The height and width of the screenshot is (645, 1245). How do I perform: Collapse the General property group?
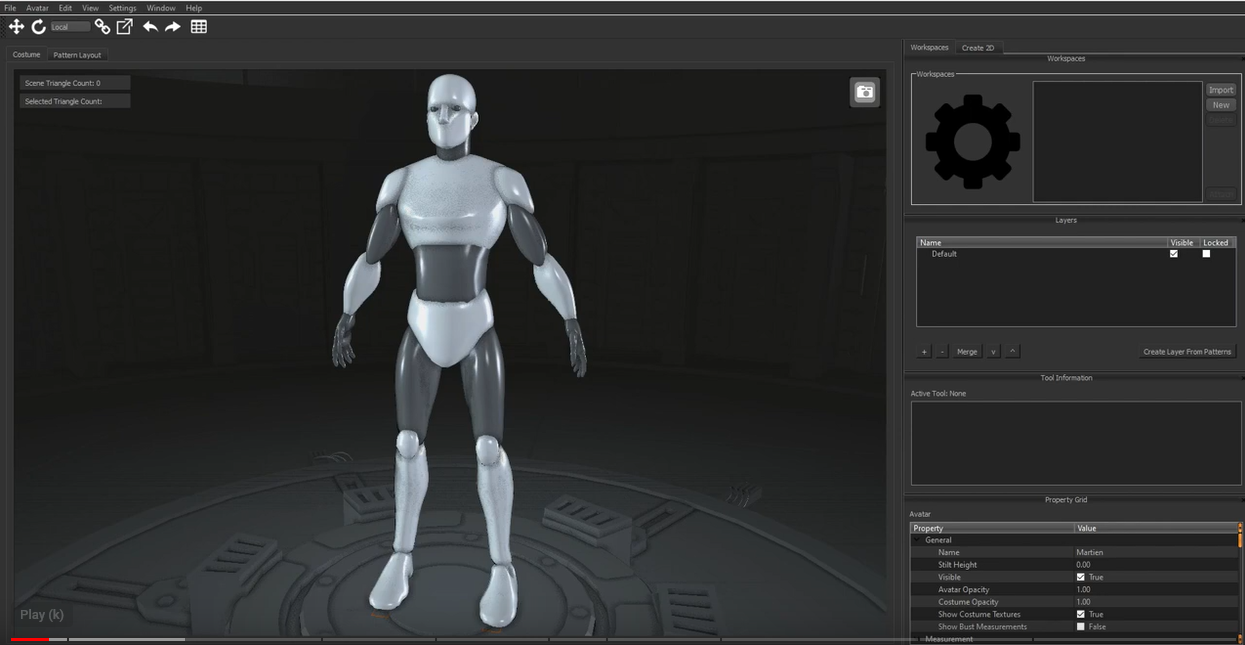tap(918, 540)
